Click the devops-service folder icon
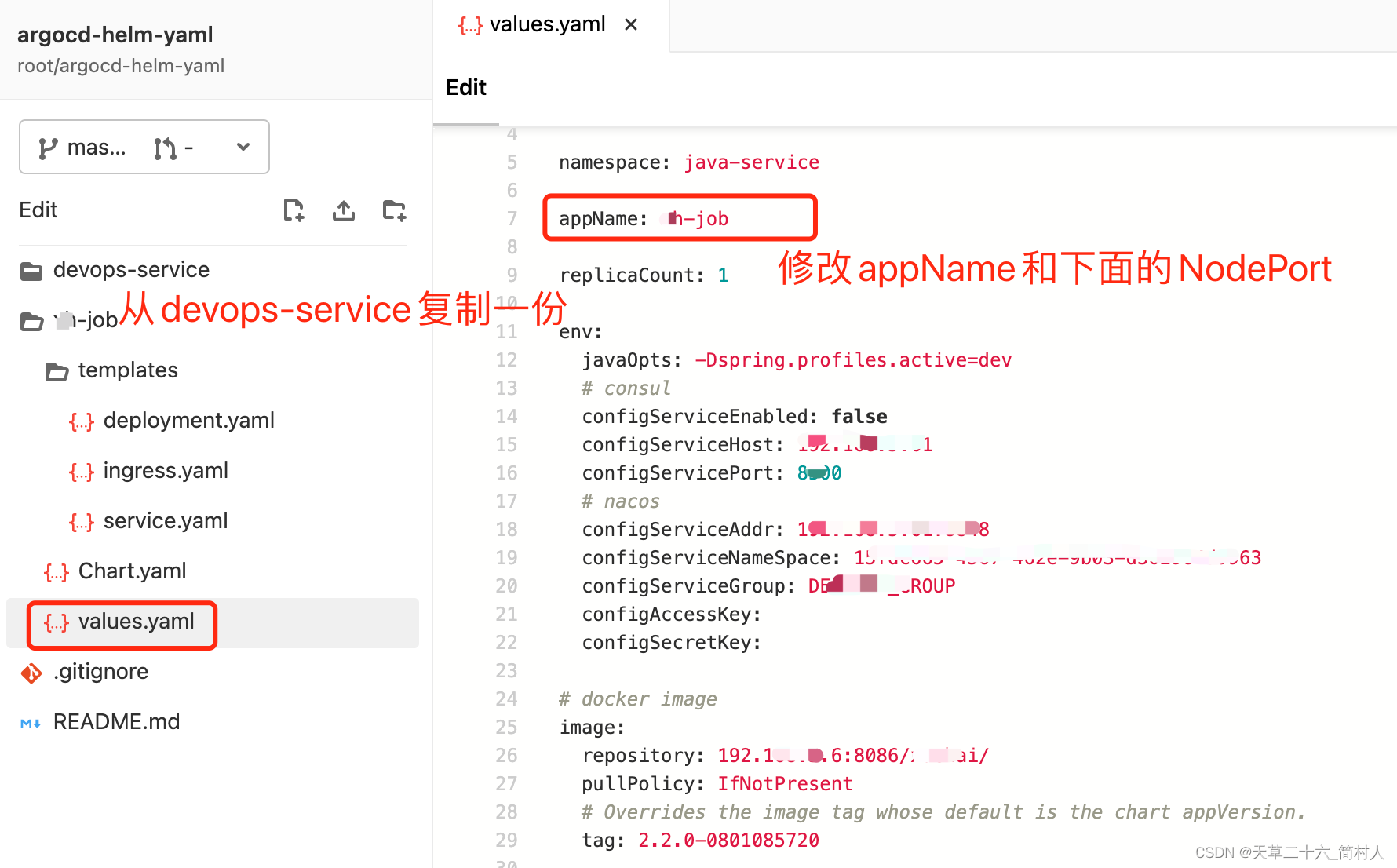 [x=31, y=271]
